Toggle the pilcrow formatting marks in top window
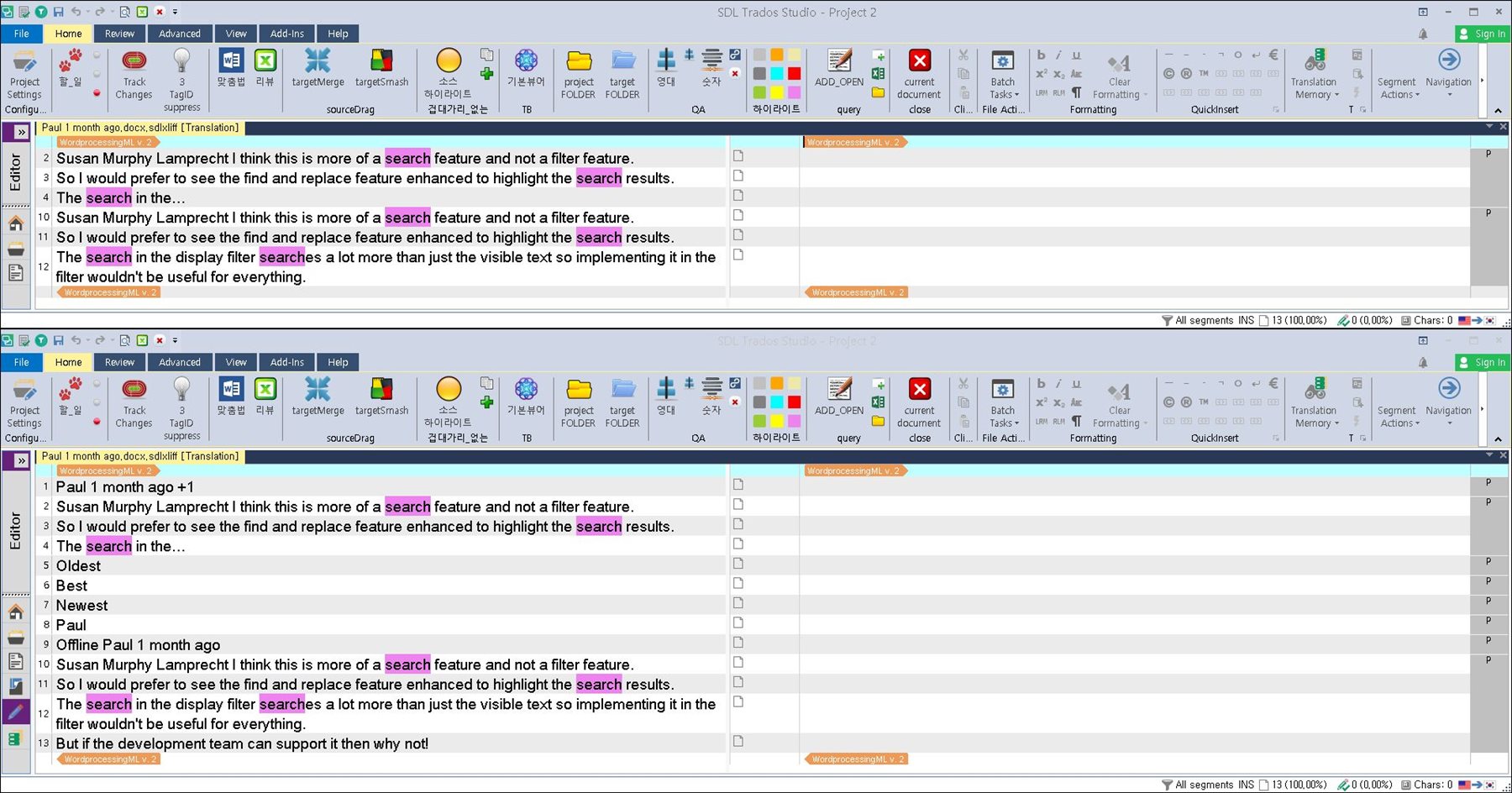Screen dimensions: 1512x793 (1076, 92)
